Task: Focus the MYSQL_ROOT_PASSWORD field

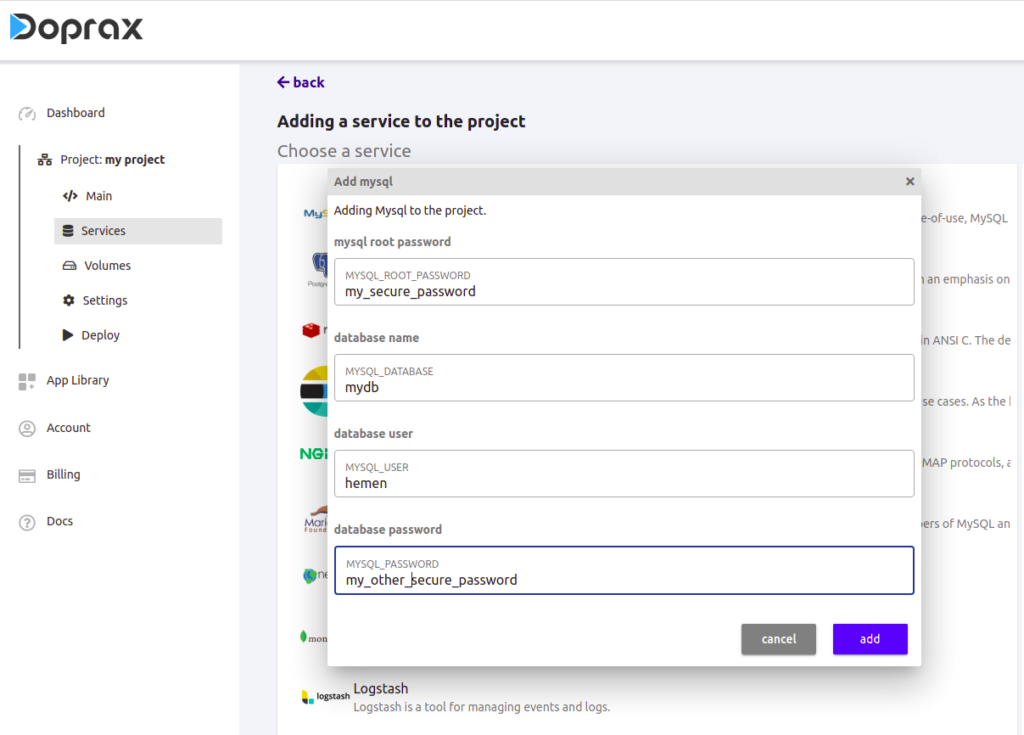Action: click(x=624, y=282)
